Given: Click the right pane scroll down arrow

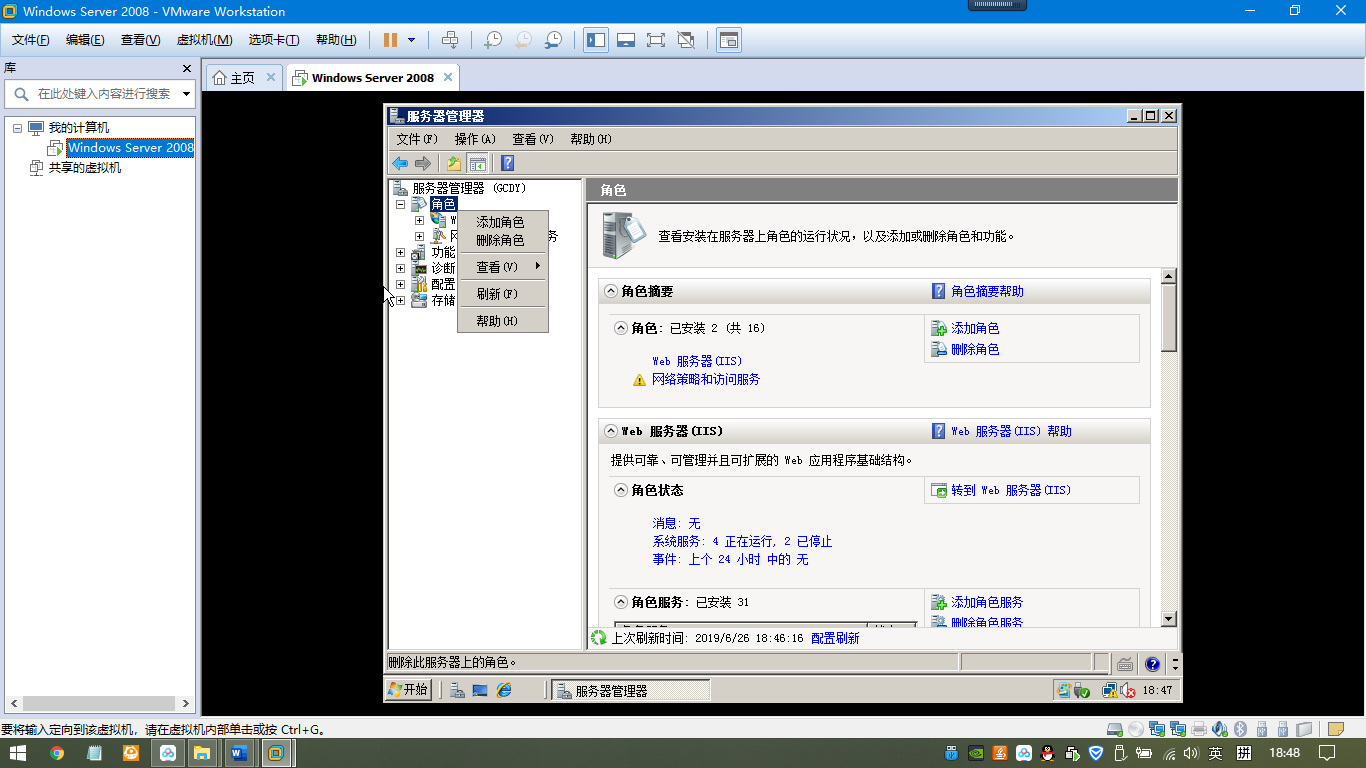Looking at the screenshot, I should click(1169, 620).
